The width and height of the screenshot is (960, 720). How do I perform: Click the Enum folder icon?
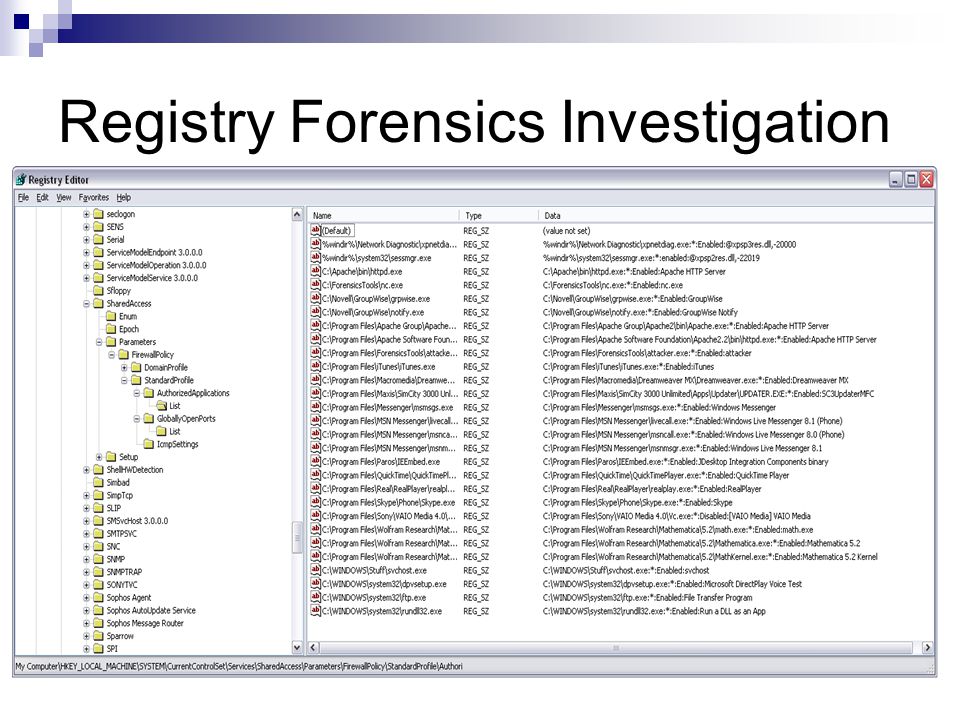(x=111, y=317)
